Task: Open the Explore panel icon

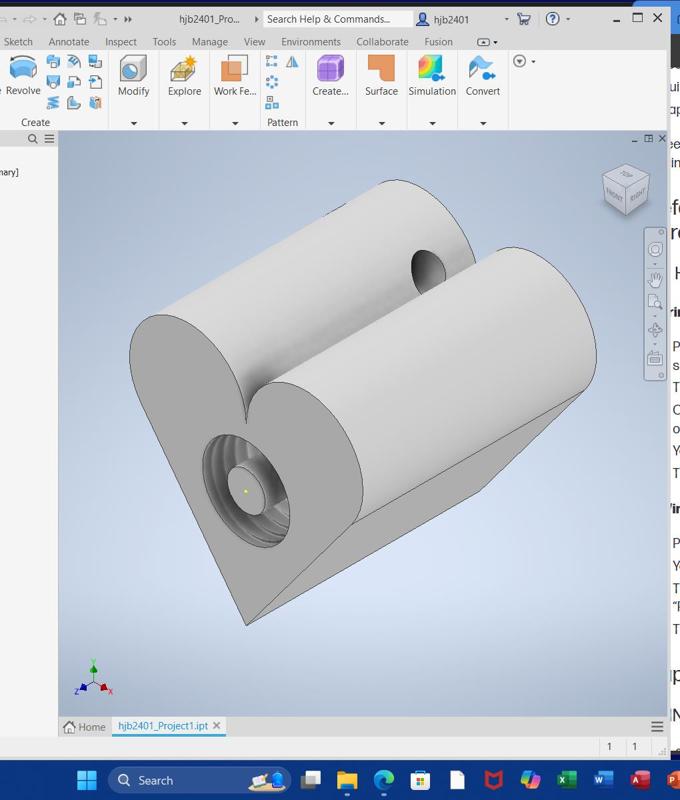Action: click(184, 69)
